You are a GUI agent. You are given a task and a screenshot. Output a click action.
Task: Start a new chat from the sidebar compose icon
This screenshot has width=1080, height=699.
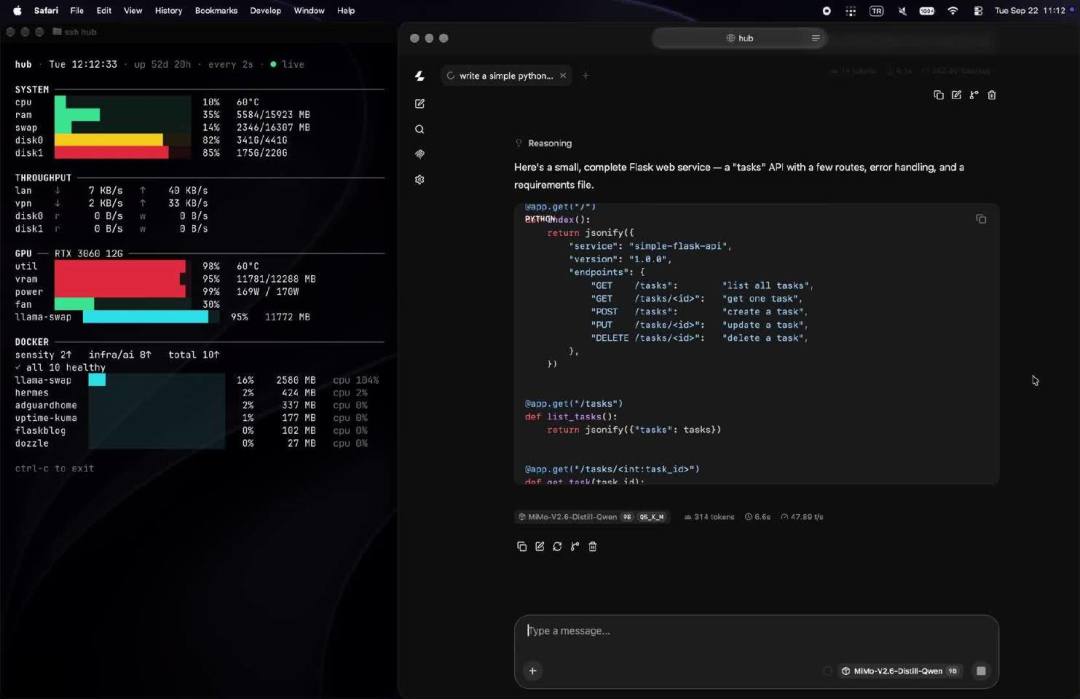(x=419, y=103)
